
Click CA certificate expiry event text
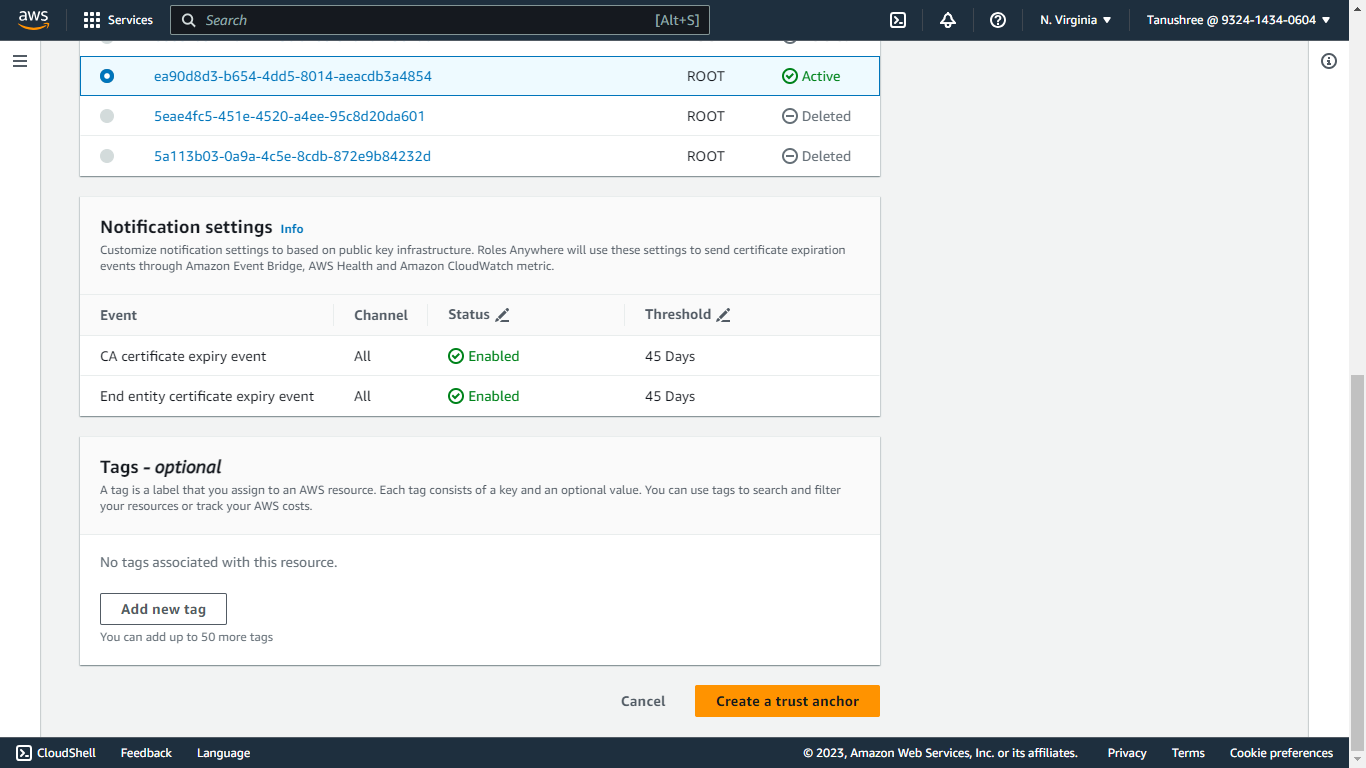tap(183, 356)
